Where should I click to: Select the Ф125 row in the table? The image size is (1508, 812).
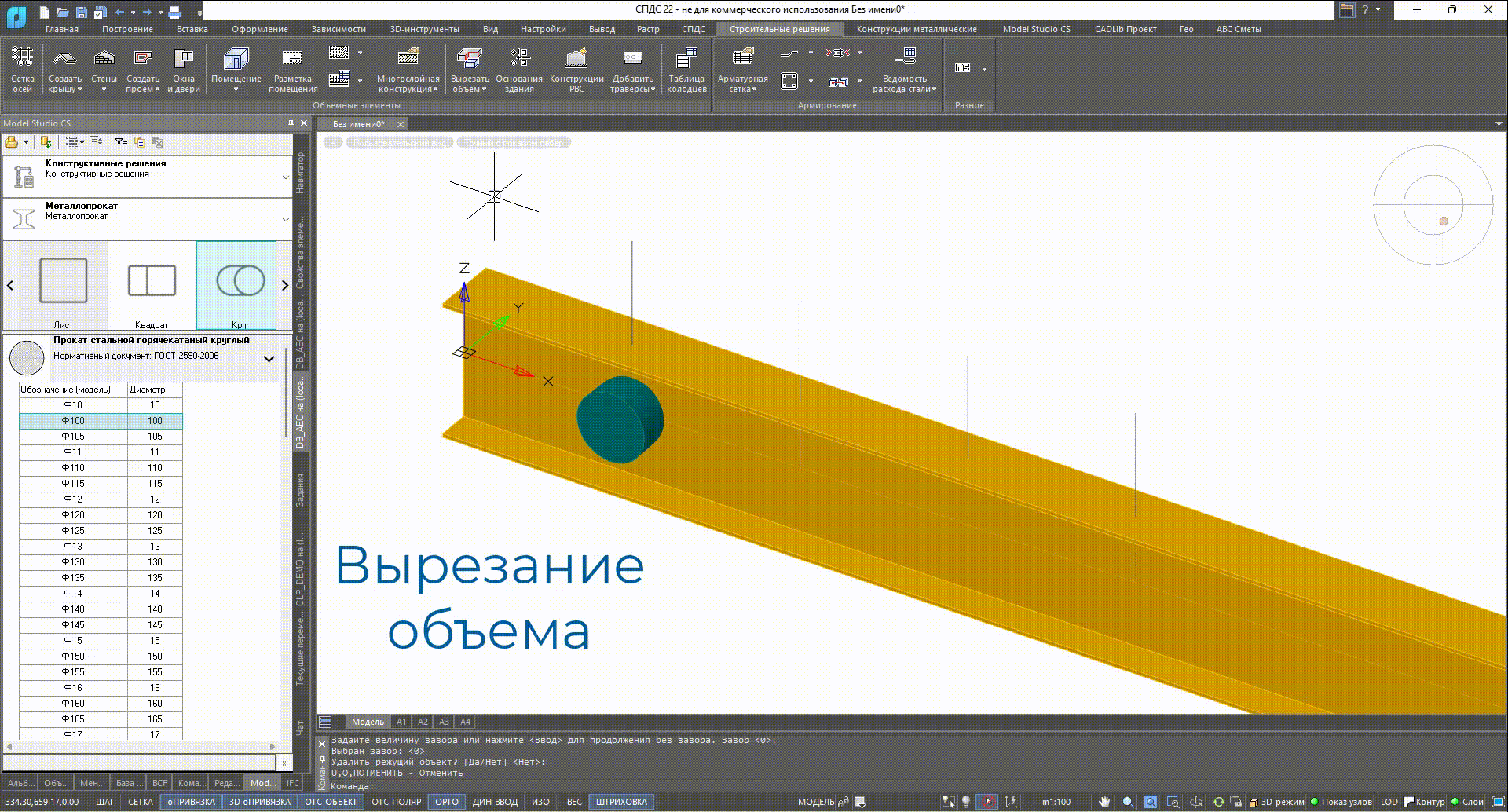click(x=101, y=531)
